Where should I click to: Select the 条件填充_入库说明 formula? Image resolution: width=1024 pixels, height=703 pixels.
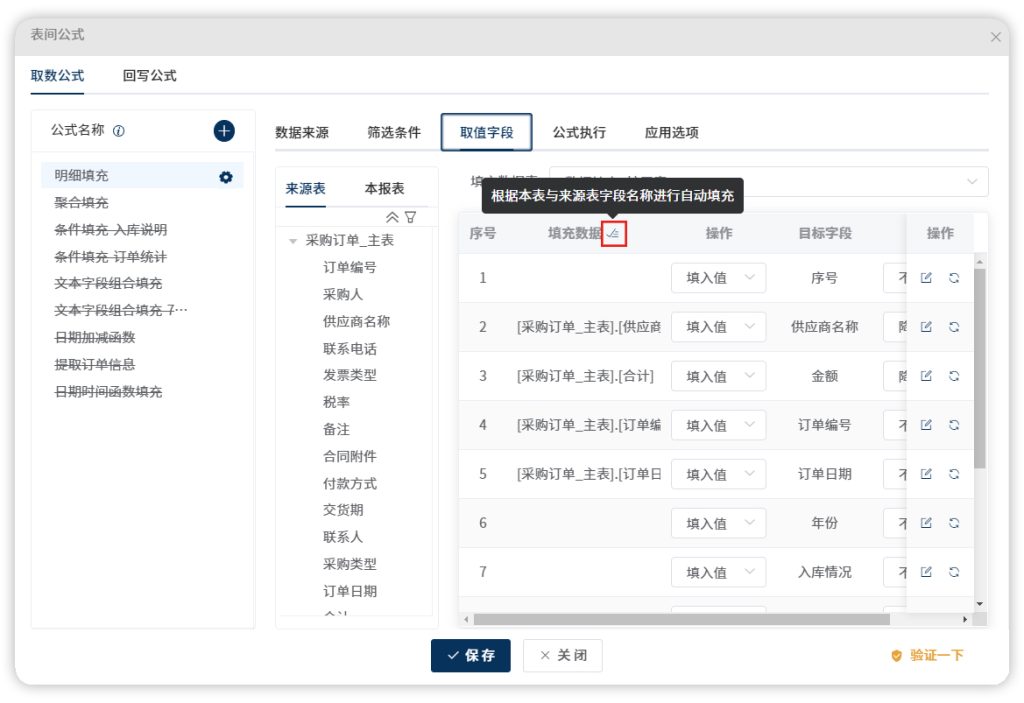click(110, 230)
